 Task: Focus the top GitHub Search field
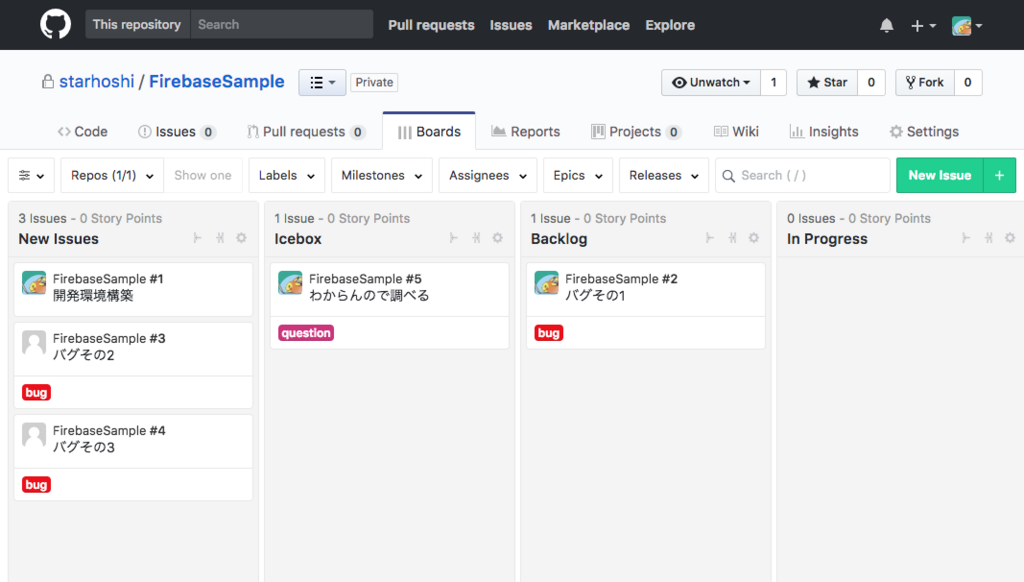point(281,24)
